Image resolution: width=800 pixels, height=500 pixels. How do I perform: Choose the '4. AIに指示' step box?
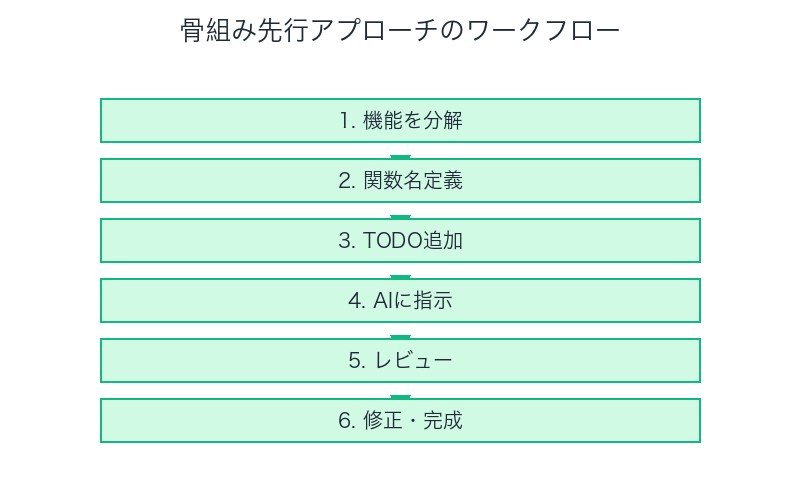400,301
